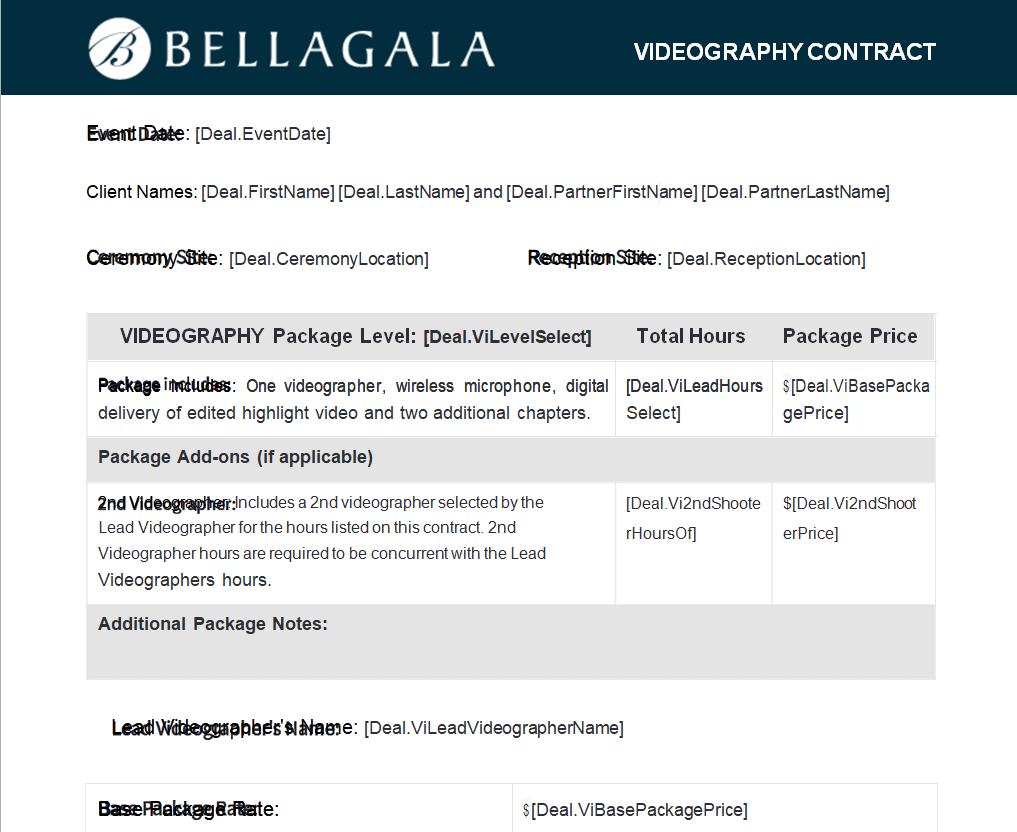Screen dimensions: 1017x832
Task: Click the 2nd Videographer description text
Action: (x=322, y=541)
